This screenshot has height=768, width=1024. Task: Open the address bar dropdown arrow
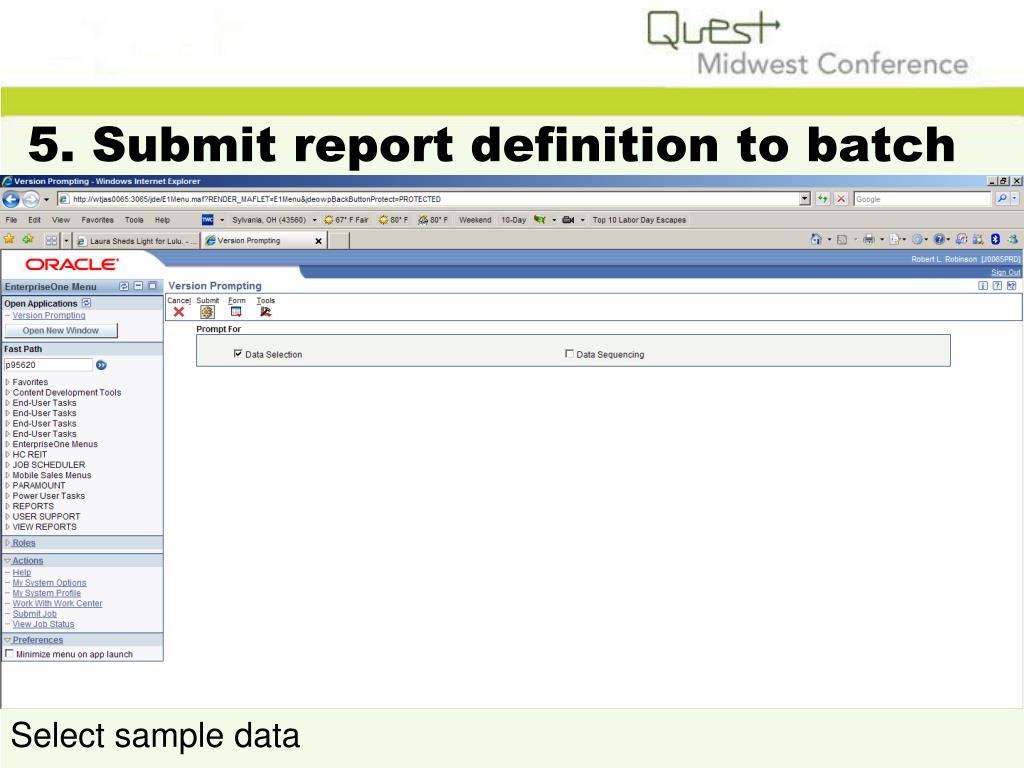click(805, 199)
